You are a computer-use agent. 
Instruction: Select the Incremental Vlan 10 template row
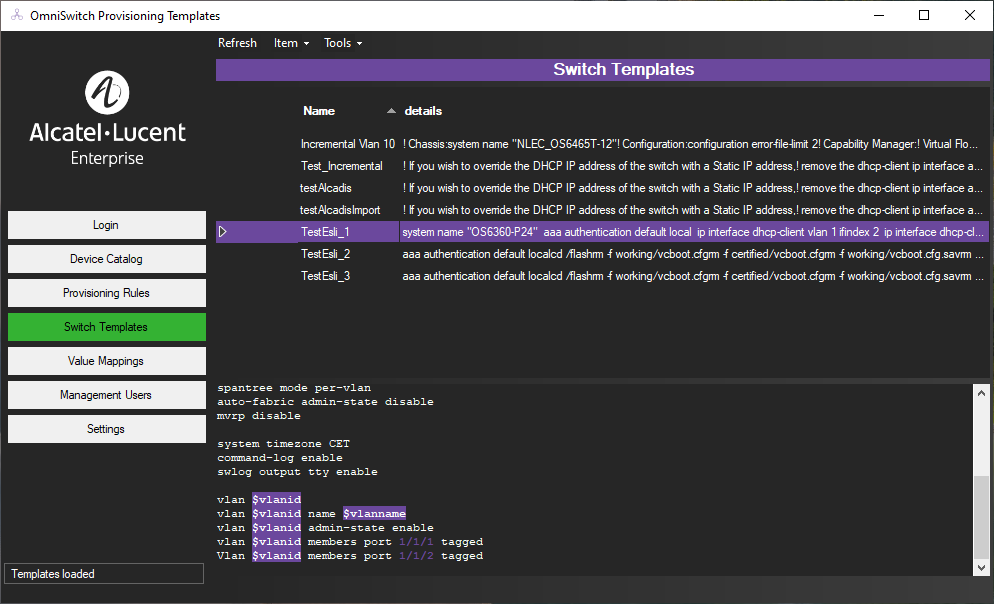[x=602, y=144]
